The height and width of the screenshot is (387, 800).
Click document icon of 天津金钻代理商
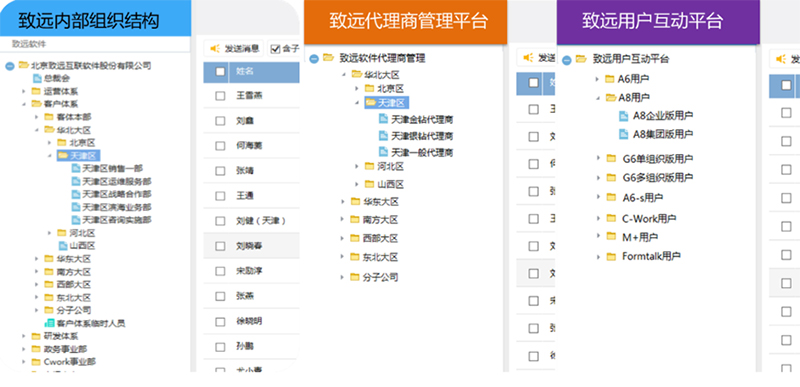tap(384, 119)
